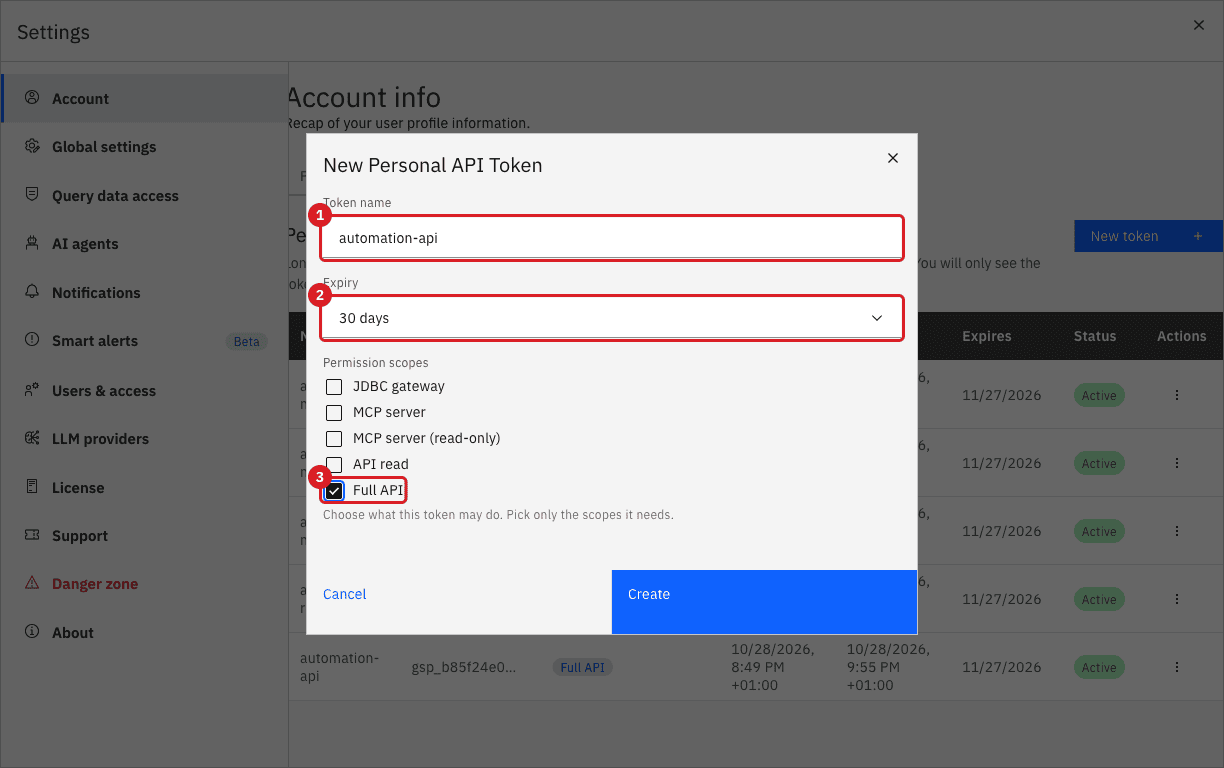Screen dimensions: 1224x768
Task: Open the Support section
Action: point(145,536)
